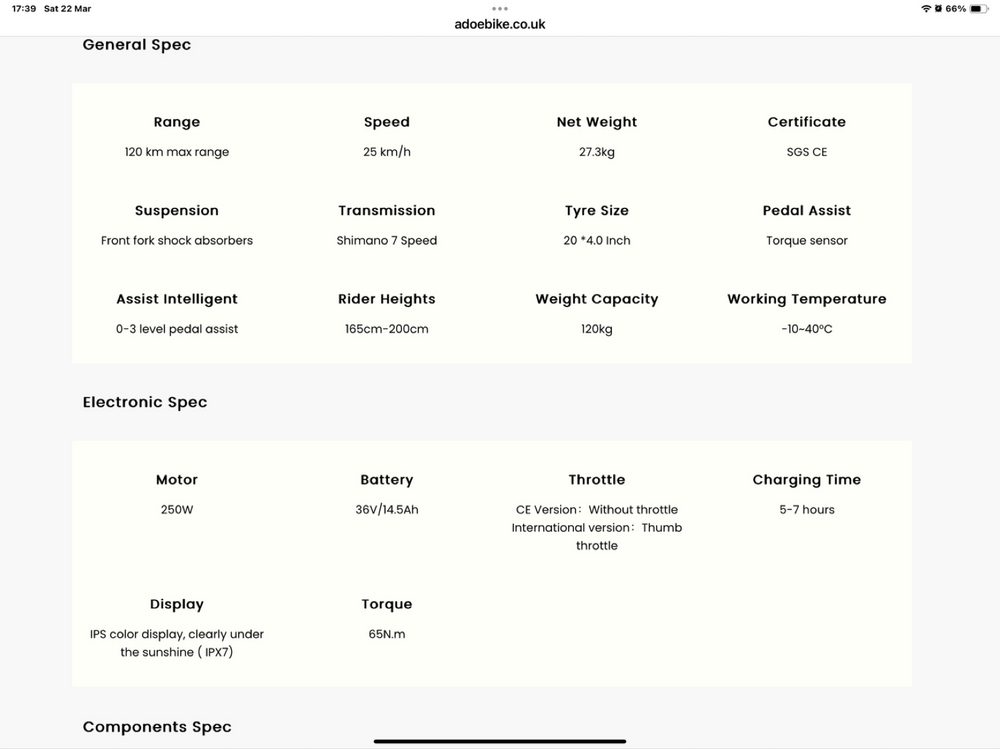Tap the battery indicator icon

(x=979, y=9)
